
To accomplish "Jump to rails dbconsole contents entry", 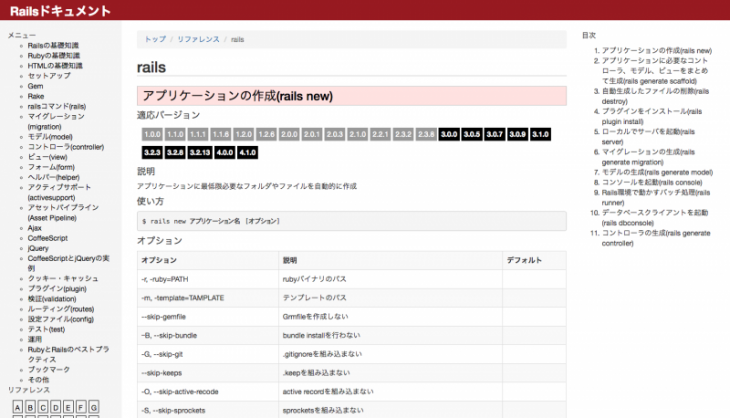I will pos(655,217).
